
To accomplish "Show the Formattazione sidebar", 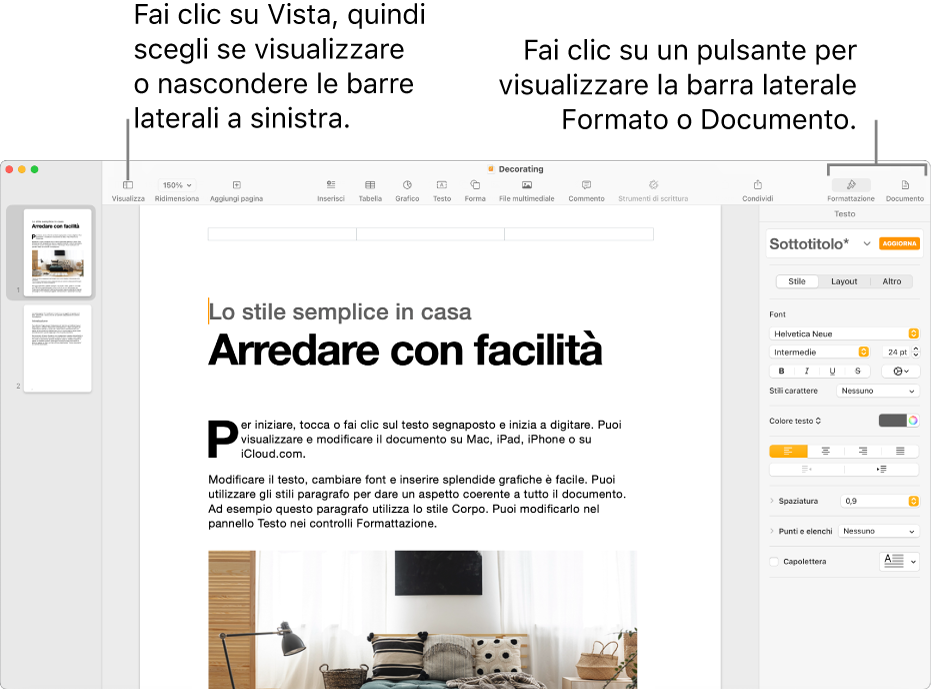I will coord(851,185).
